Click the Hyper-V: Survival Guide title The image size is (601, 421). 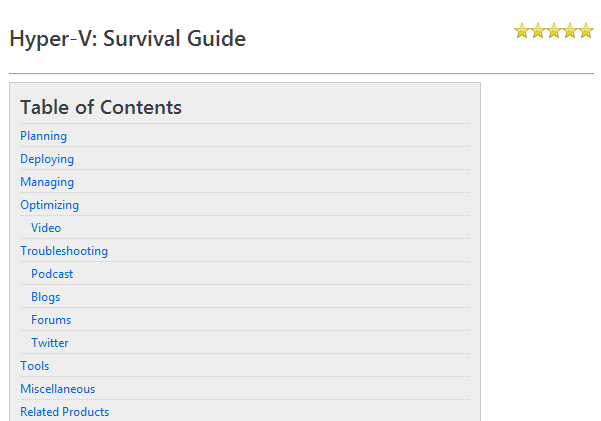127,39
